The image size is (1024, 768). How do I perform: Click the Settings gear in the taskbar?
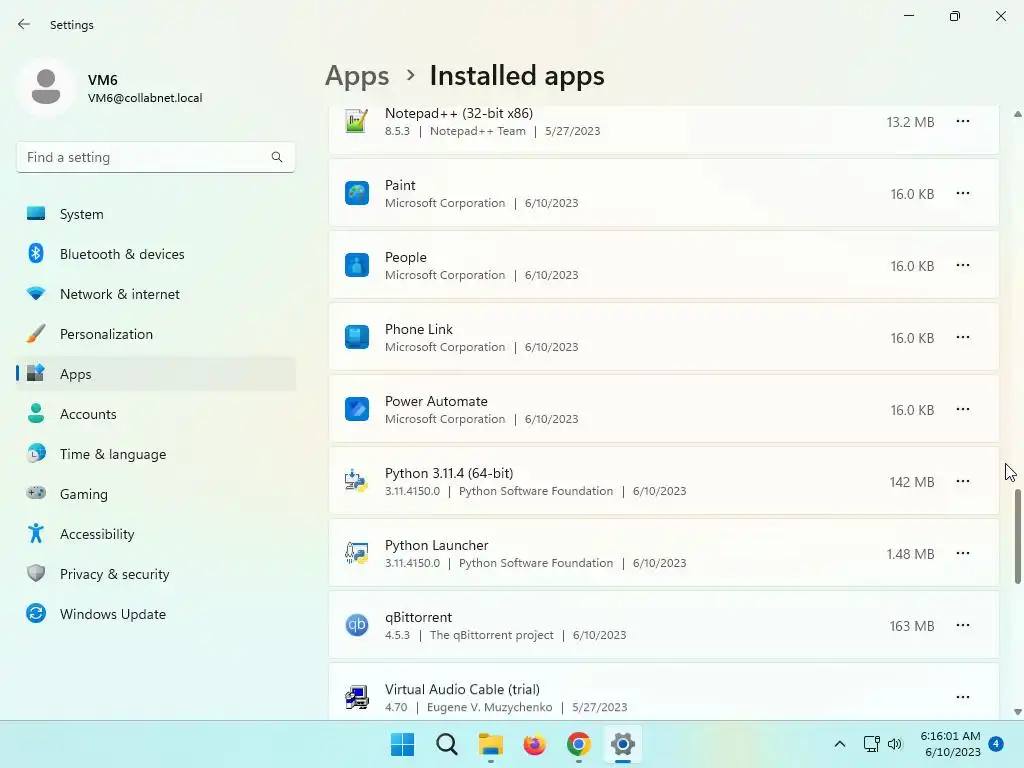[622, 744]
